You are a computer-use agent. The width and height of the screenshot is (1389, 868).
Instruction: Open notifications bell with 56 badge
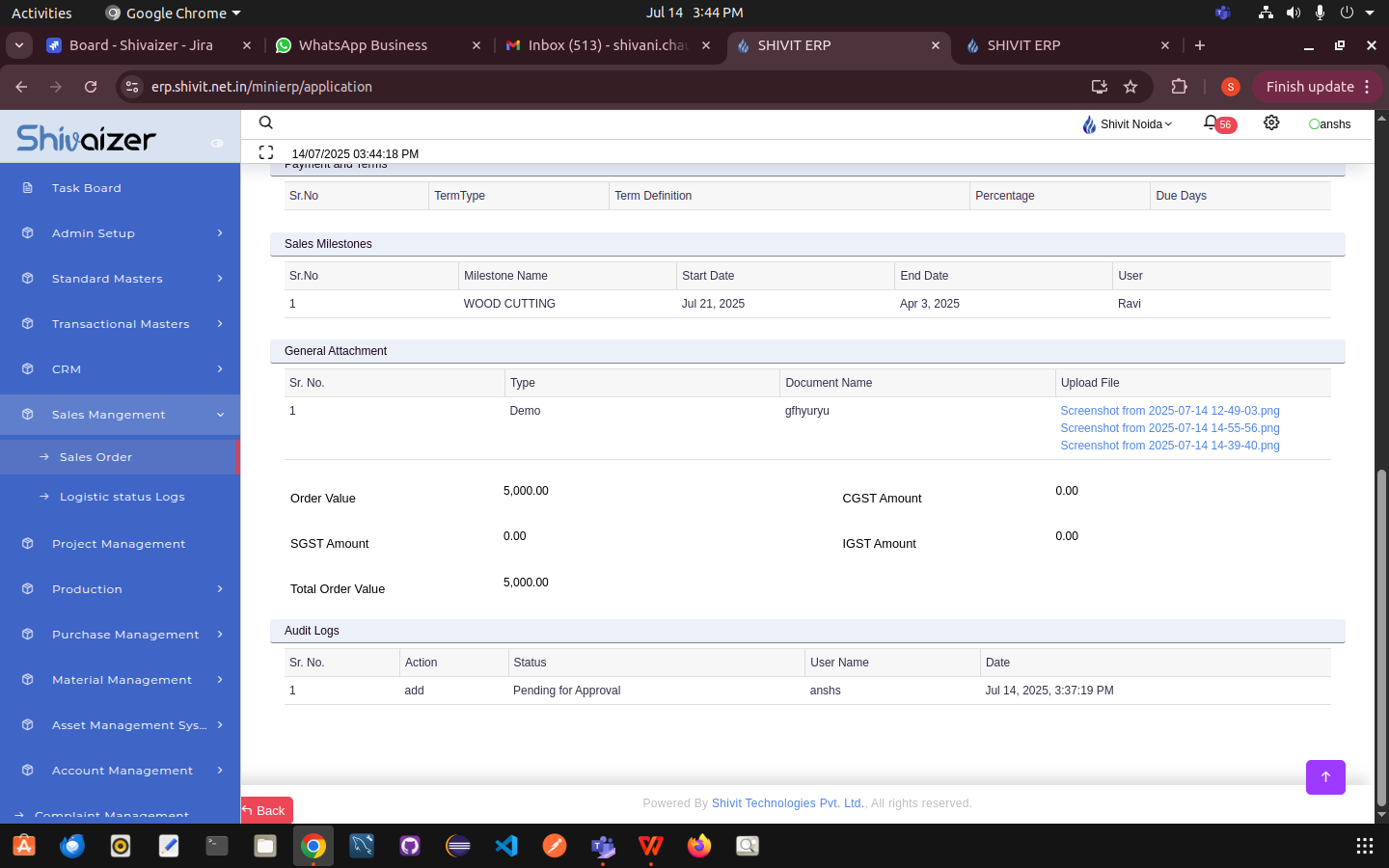1211,123
